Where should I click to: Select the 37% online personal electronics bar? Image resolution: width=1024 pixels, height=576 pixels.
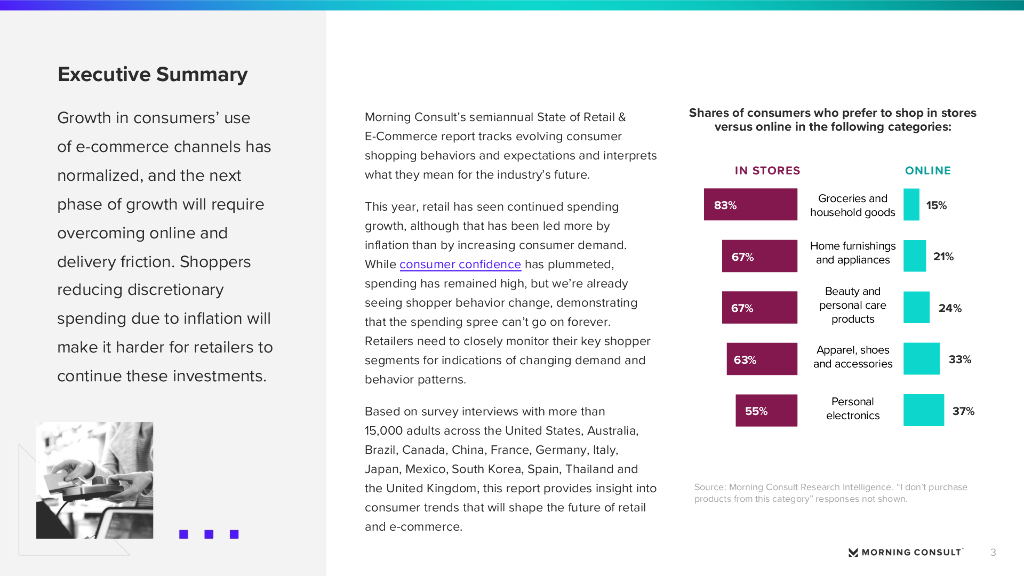tap(923, 410)
